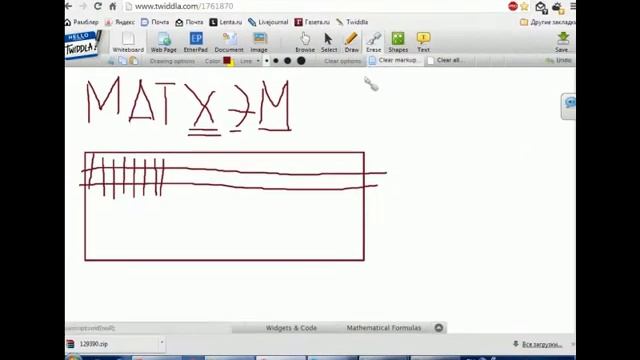Click the mail checker extension icon
The width and height of the screenshot is (640, 360).
click(541, 7)
